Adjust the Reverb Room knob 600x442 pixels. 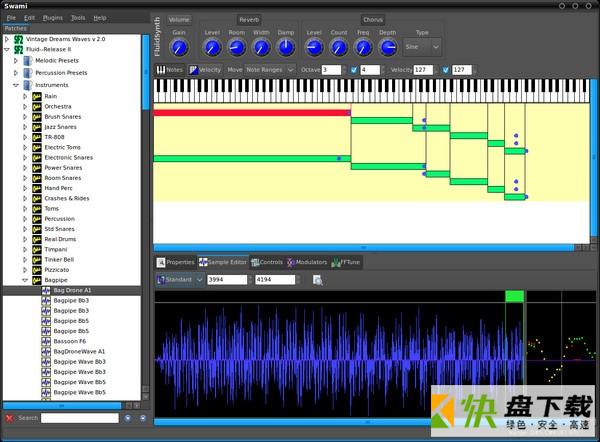coord(236,47)
